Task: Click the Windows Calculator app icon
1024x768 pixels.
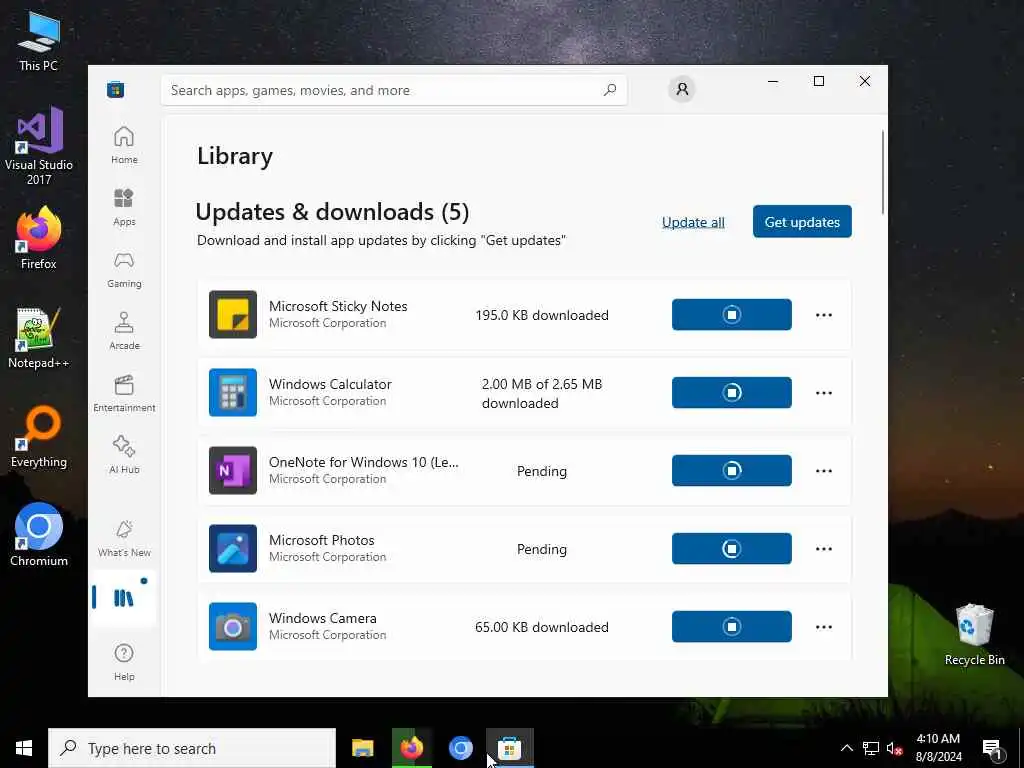Action: (232, 392)
